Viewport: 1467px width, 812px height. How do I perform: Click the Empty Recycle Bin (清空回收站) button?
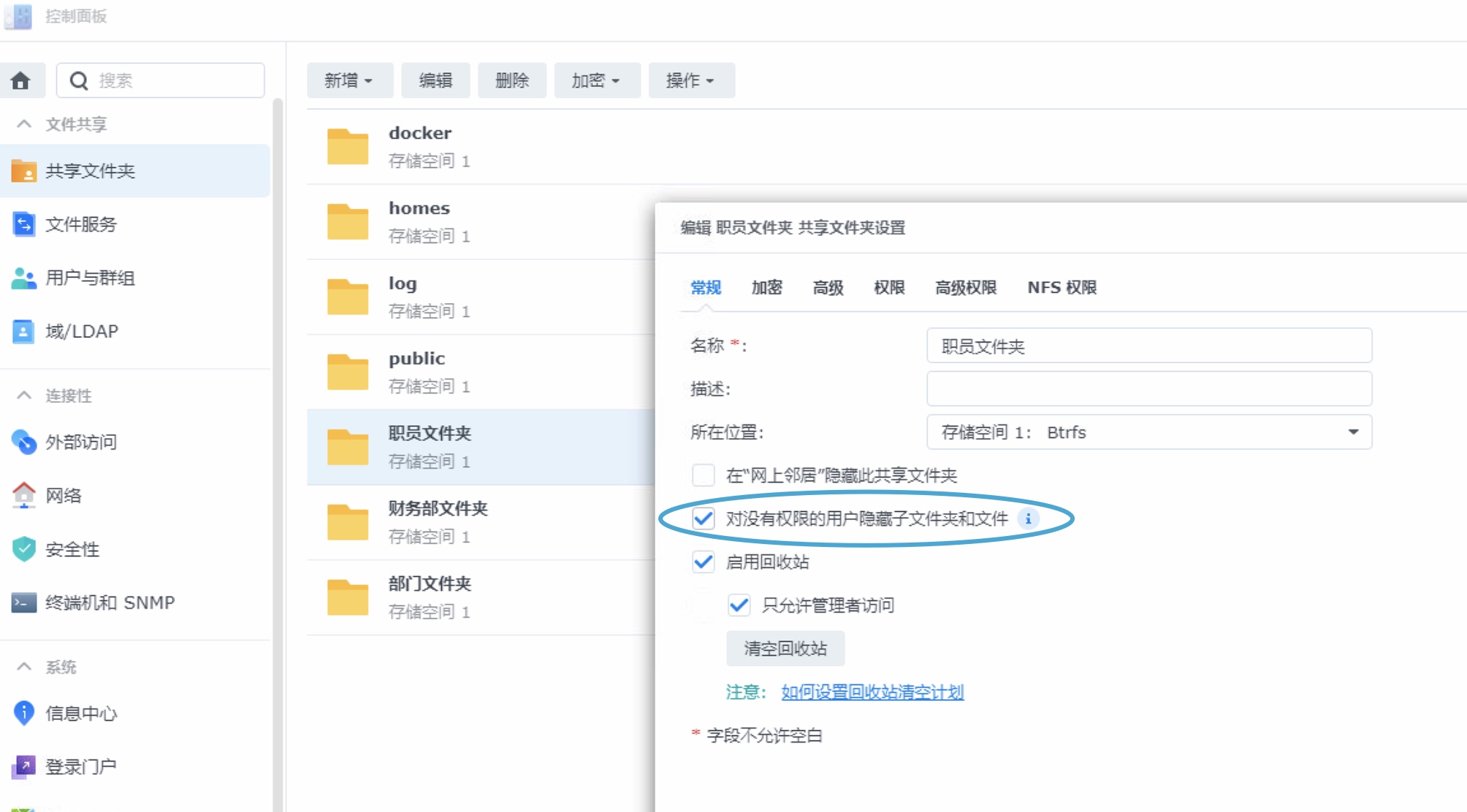point(785,648)
